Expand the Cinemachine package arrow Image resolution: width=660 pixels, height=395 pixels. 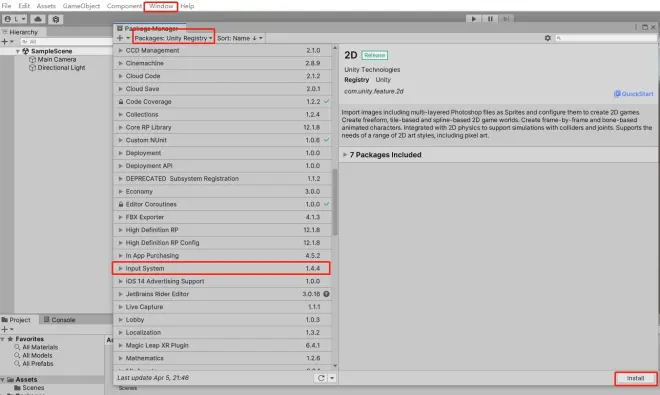pos(120,63)
